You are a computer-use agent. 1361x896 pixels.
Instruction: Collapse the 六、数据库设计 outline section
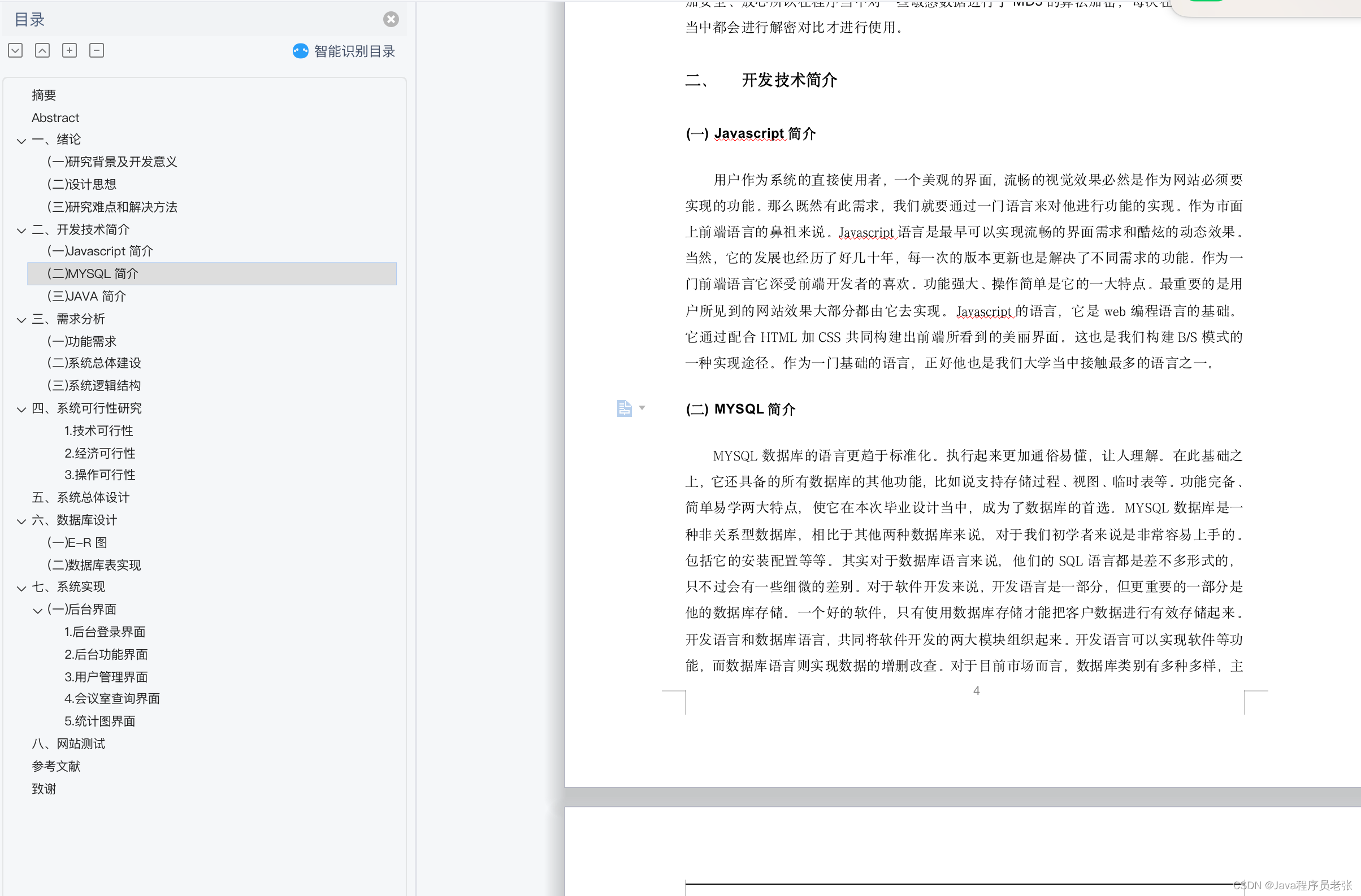point(21,521)
